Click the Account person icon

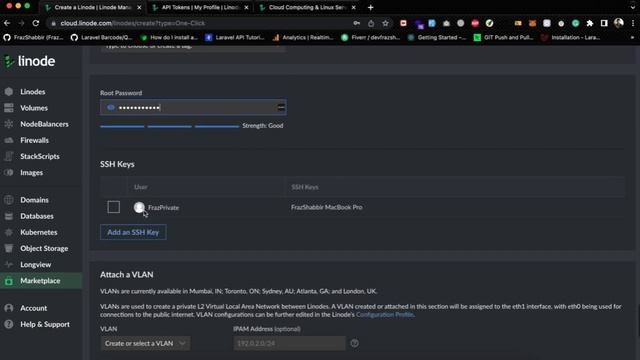[x=9, y=308]
